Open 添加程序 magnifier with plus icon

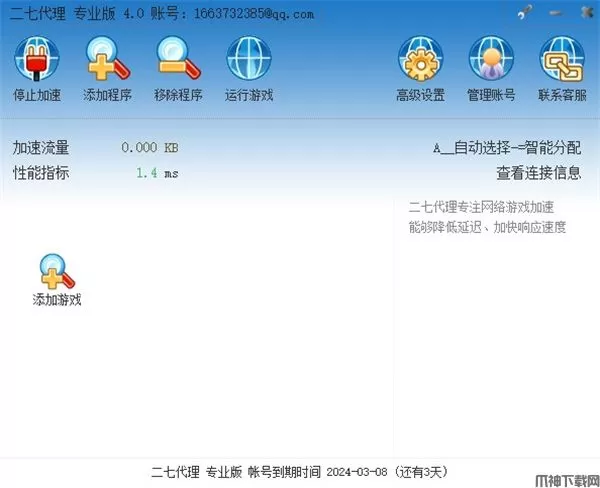[107, 59]
